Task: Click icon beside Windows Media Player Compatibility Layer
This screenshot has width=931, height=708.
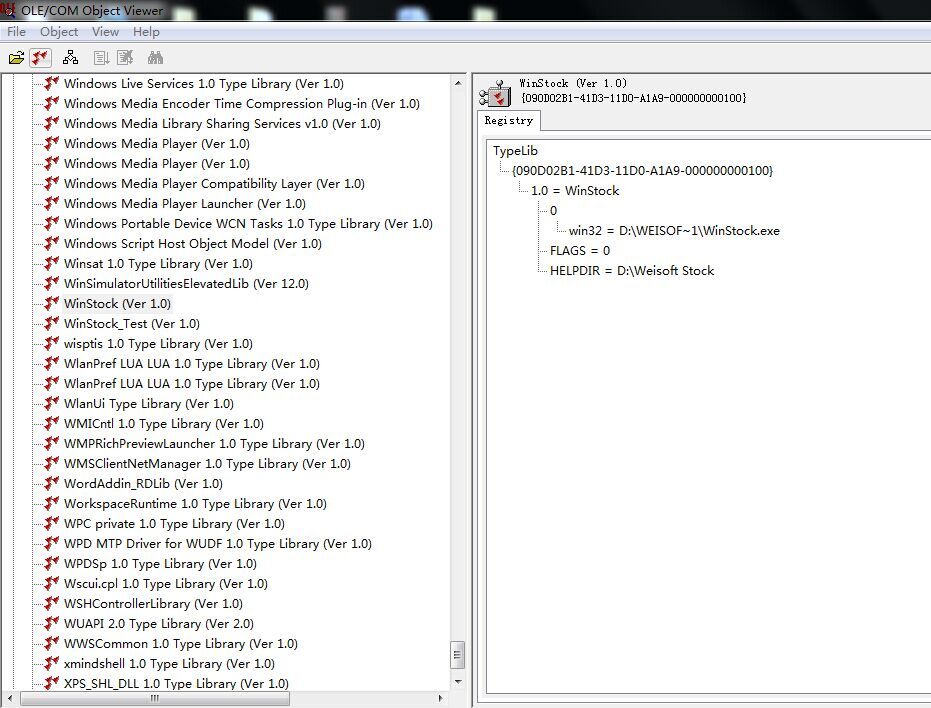Action: pos(52,184)
